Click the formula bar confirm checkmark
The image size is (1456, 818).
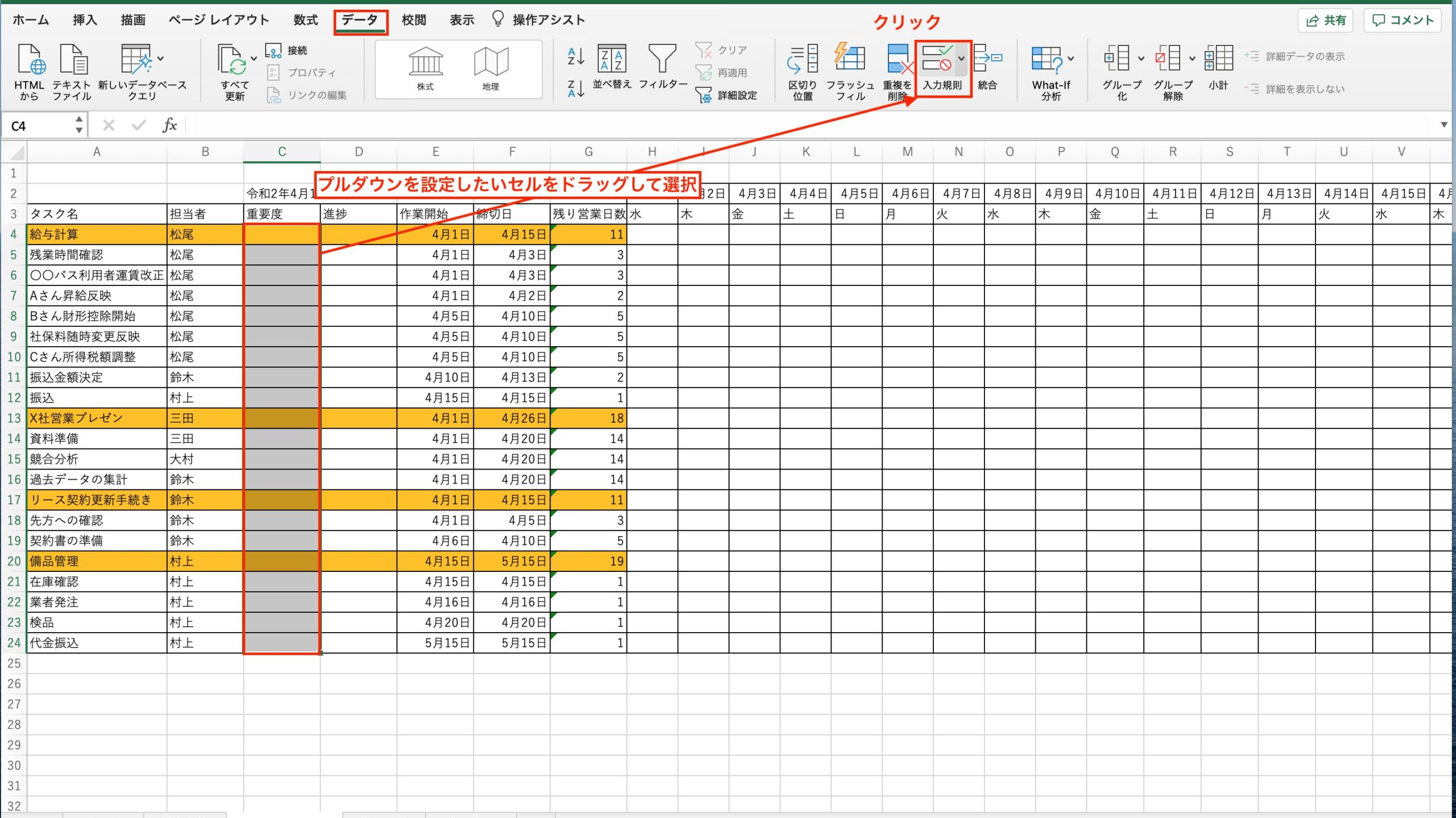coord(138,125)
